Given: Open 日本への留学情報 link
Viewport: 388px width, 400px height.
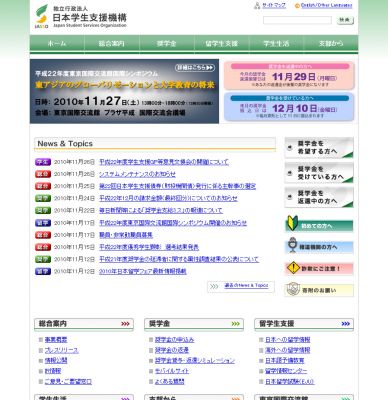Looking at the screenshot, I should pos(288,340).
